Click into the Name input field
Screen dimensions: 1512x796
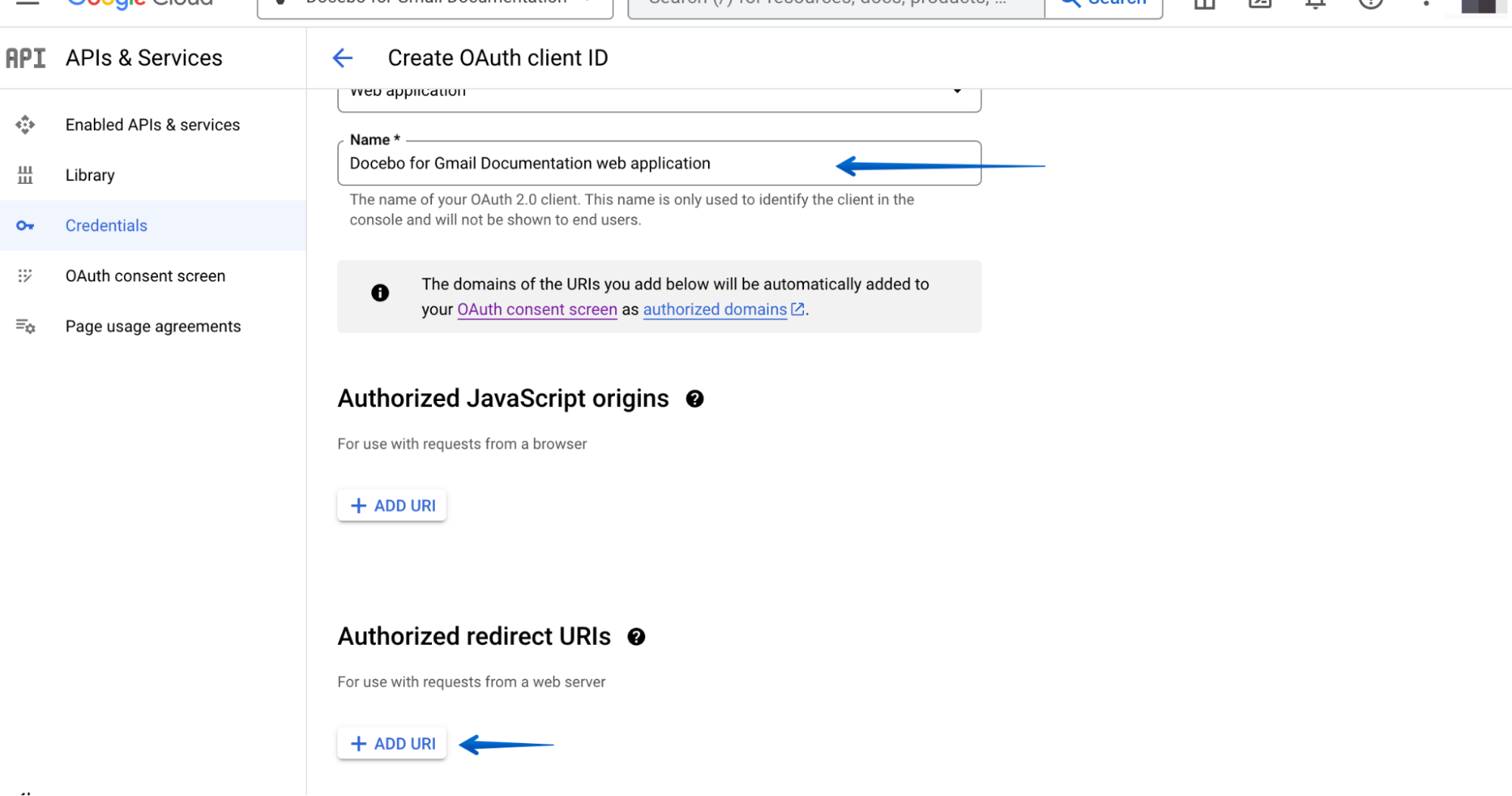659,163
